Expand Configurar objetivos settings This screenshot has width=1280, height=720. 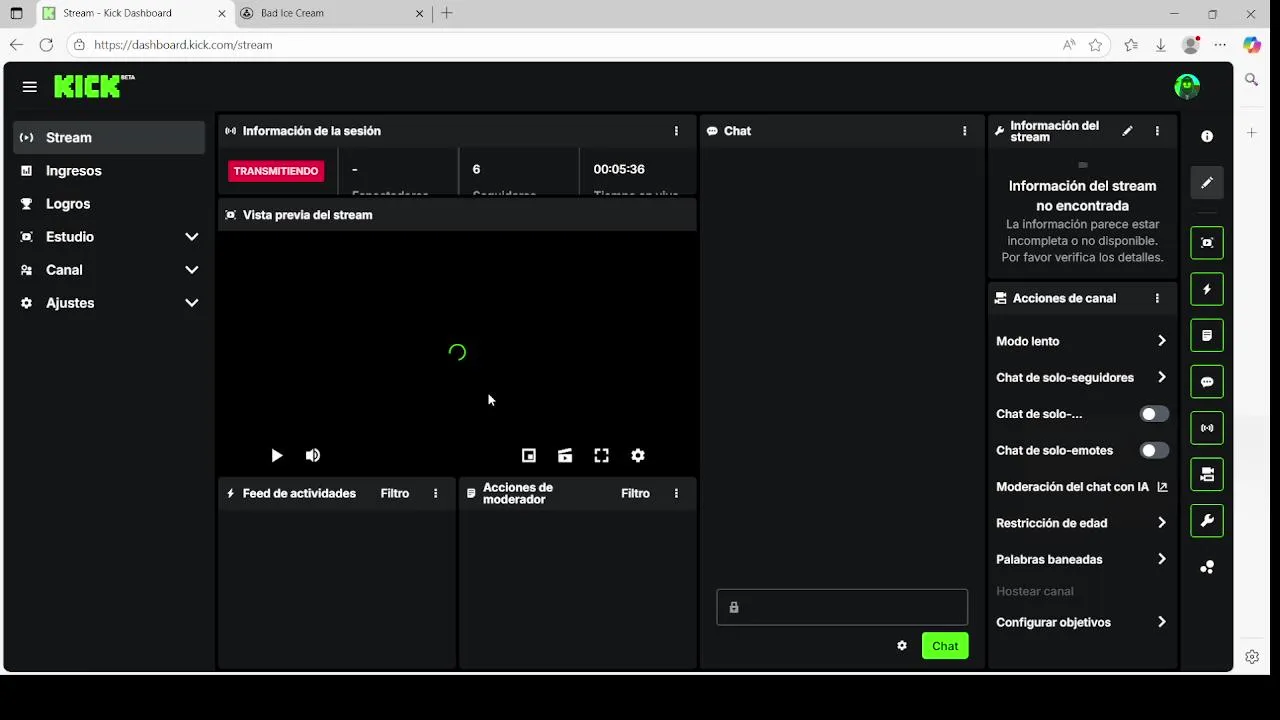tap(1082, 622)
